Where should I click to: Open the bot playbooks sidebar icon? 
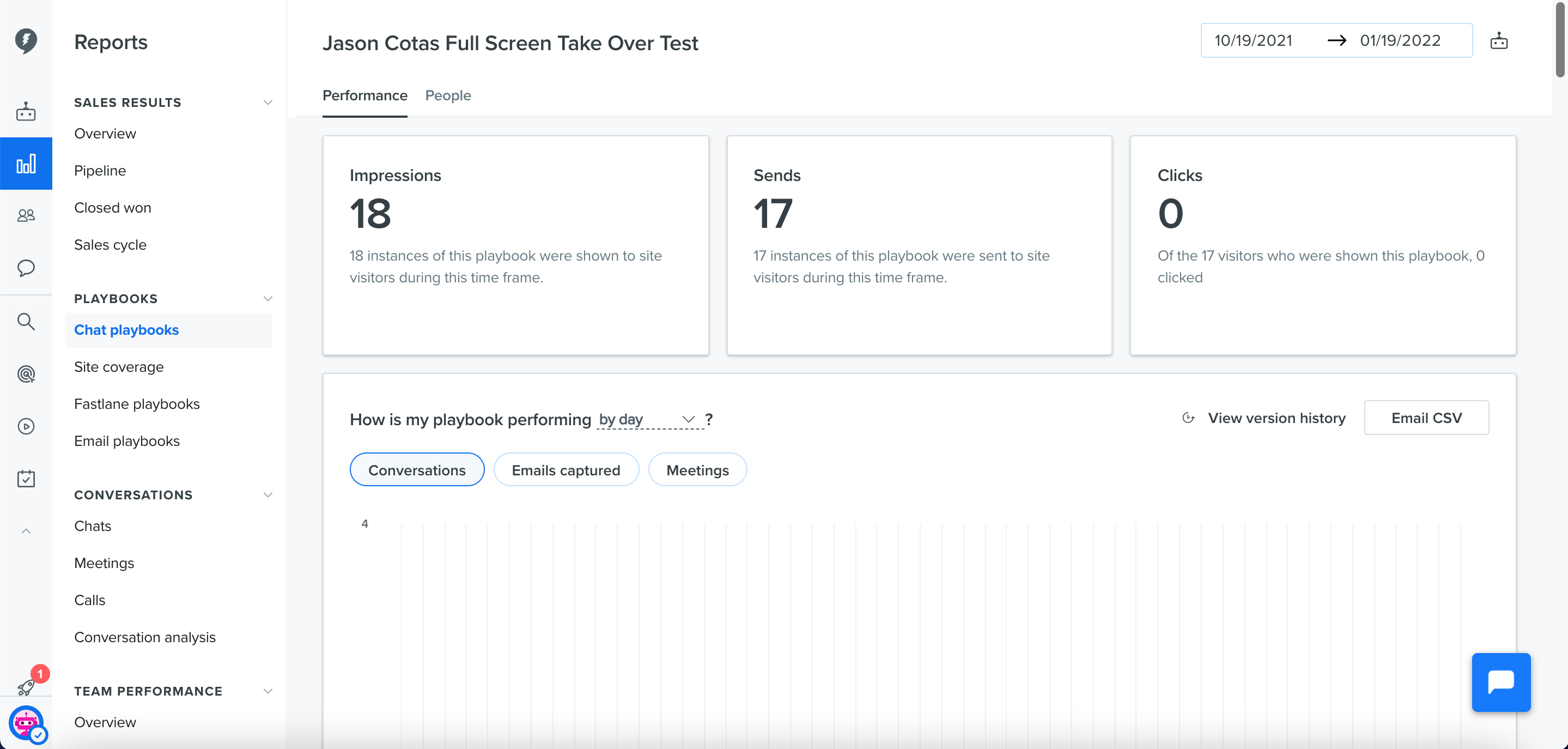26,111
